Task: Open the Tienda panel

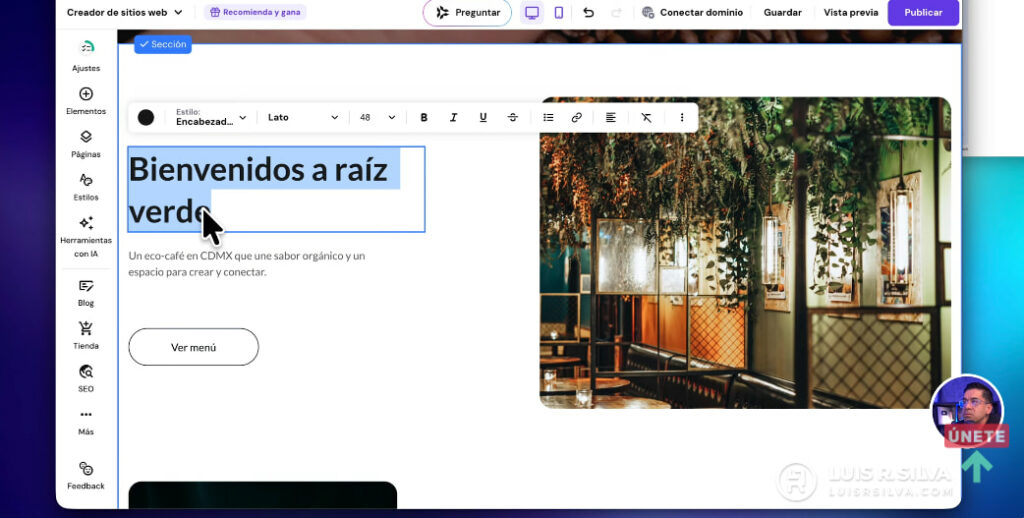Action: tap(86, 336)
